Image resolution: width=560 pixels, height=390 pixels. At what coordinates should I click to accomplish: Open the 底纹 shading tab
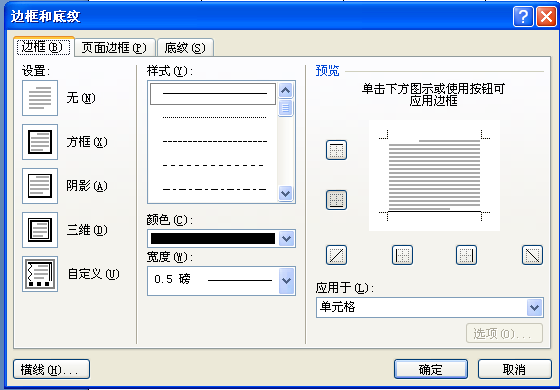(x=185, y=48)
